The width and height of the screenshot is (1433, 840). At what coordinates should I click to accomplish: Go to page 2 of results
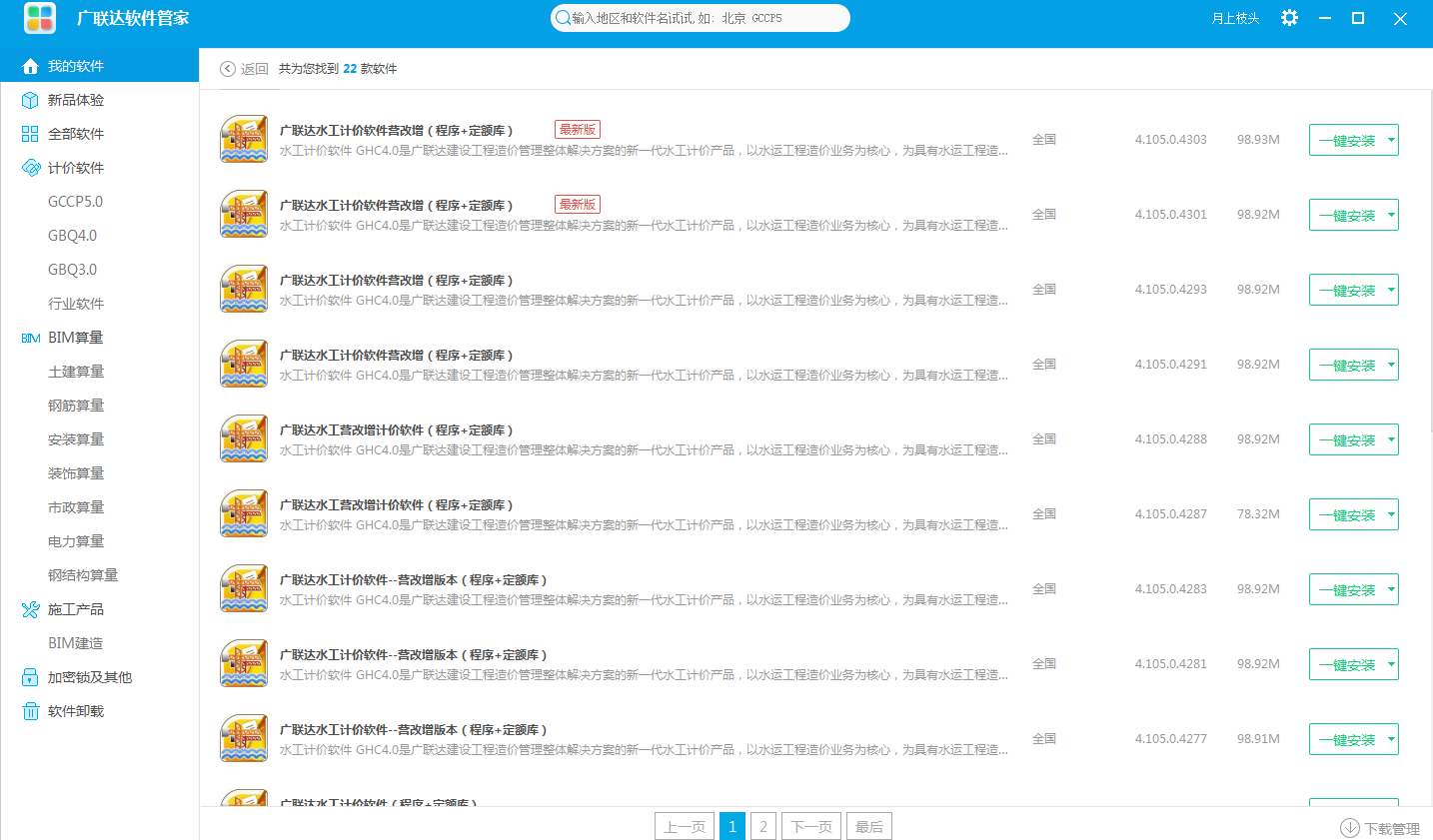(763, 826)
